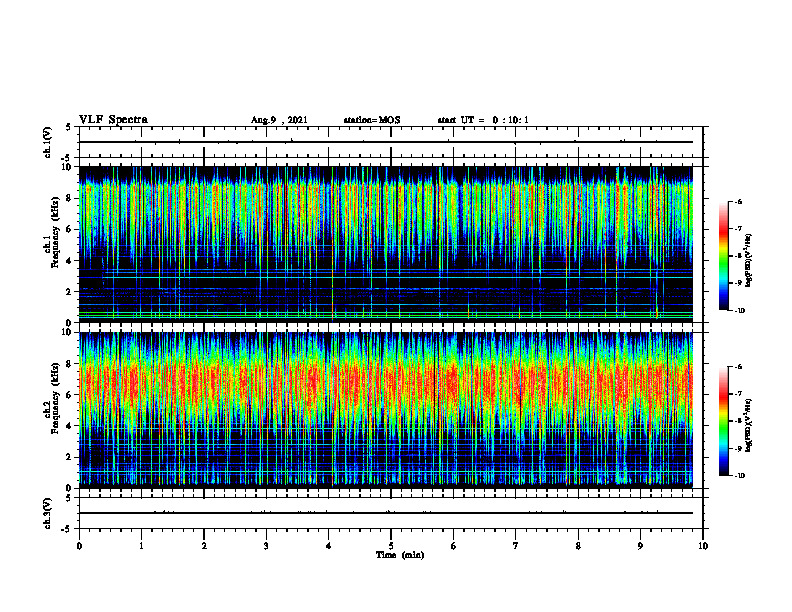The height and width of the screenshot is (612, 792).
Task: Click the "6" kHz tick of ch.2 spectrogram
Action: point(70,395)
